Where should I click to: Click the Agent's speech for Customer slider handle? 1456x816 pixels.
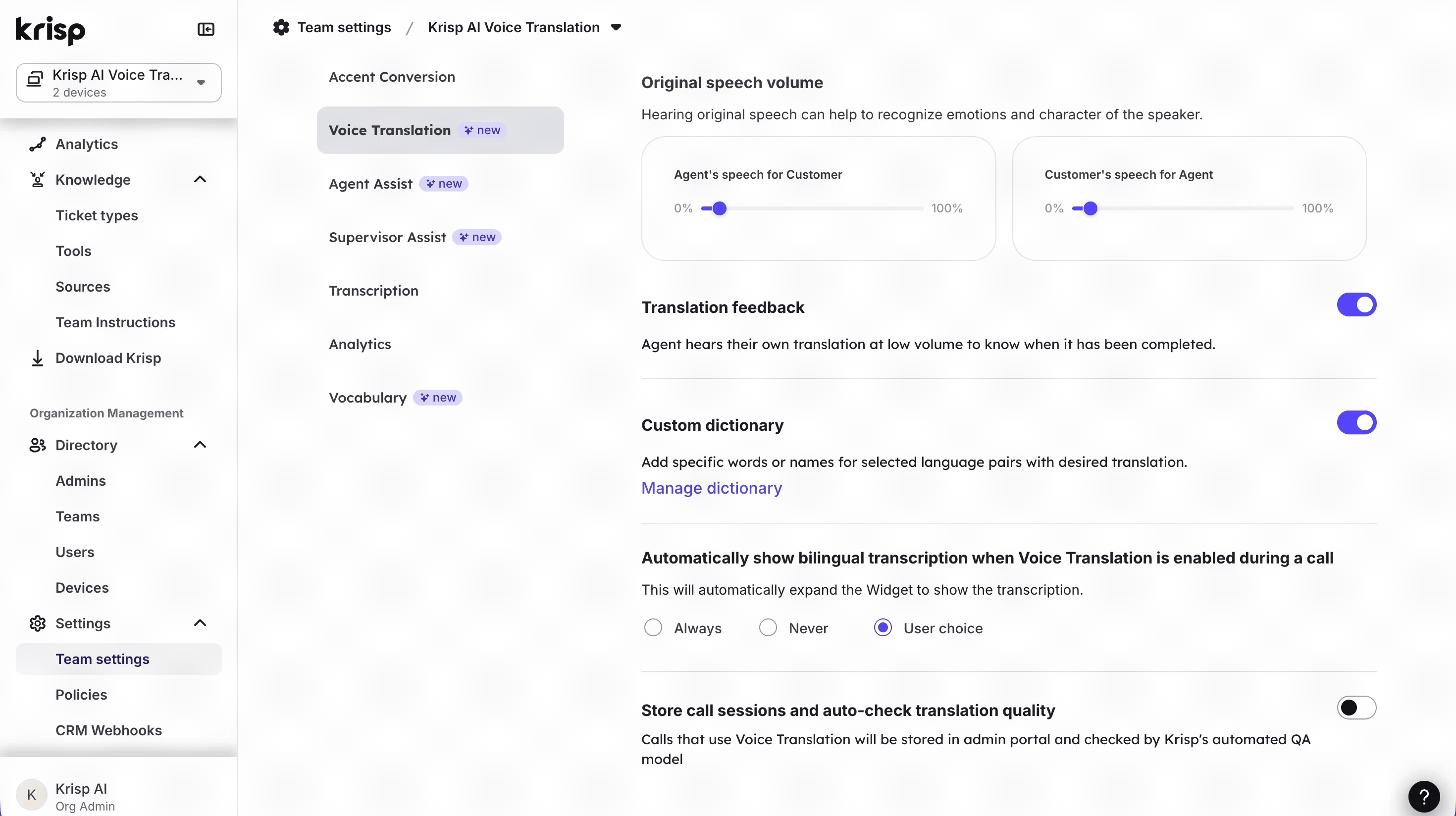719,208
